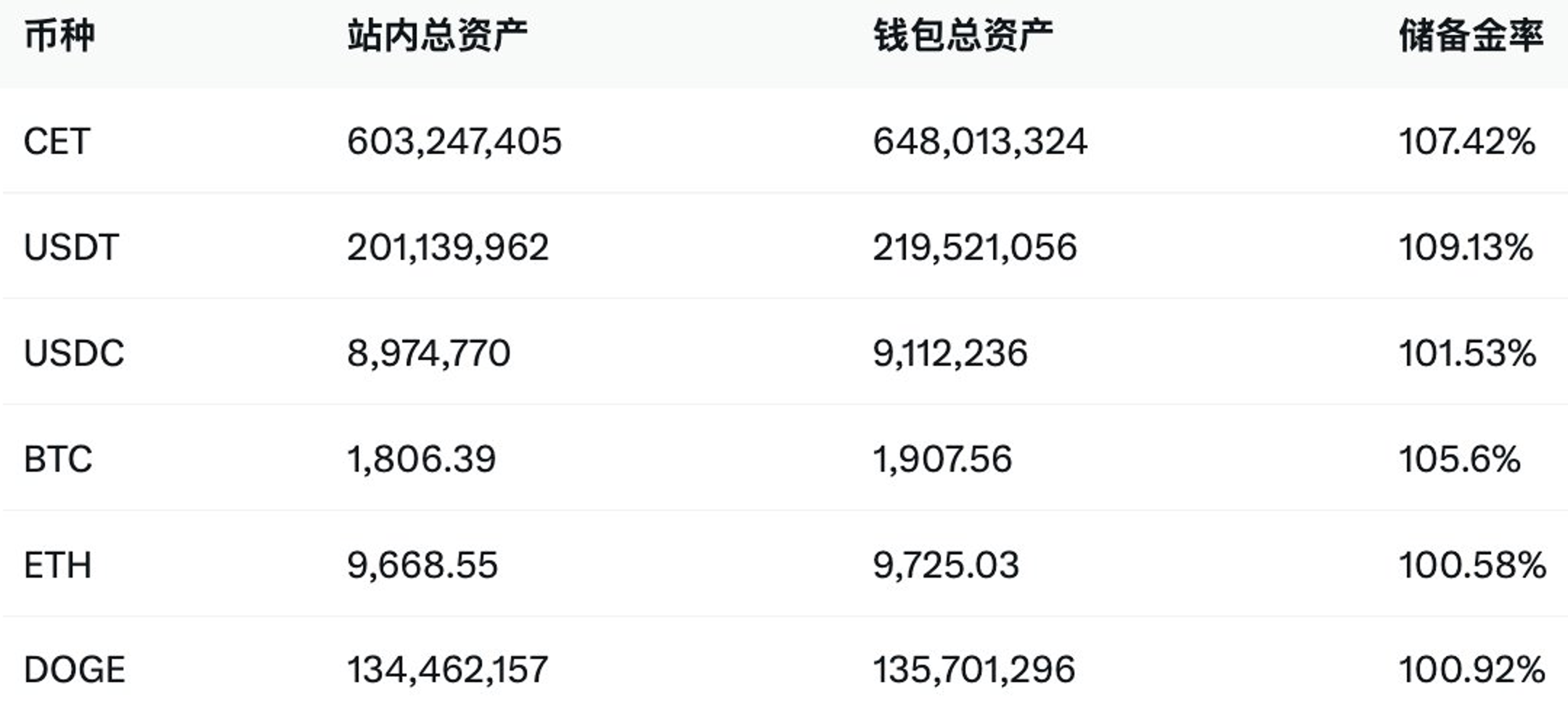This screenshot has height=701, width=1568.
Task: Click CET reserve ratio 107.42%
Action: click(x=1467, y=142)
